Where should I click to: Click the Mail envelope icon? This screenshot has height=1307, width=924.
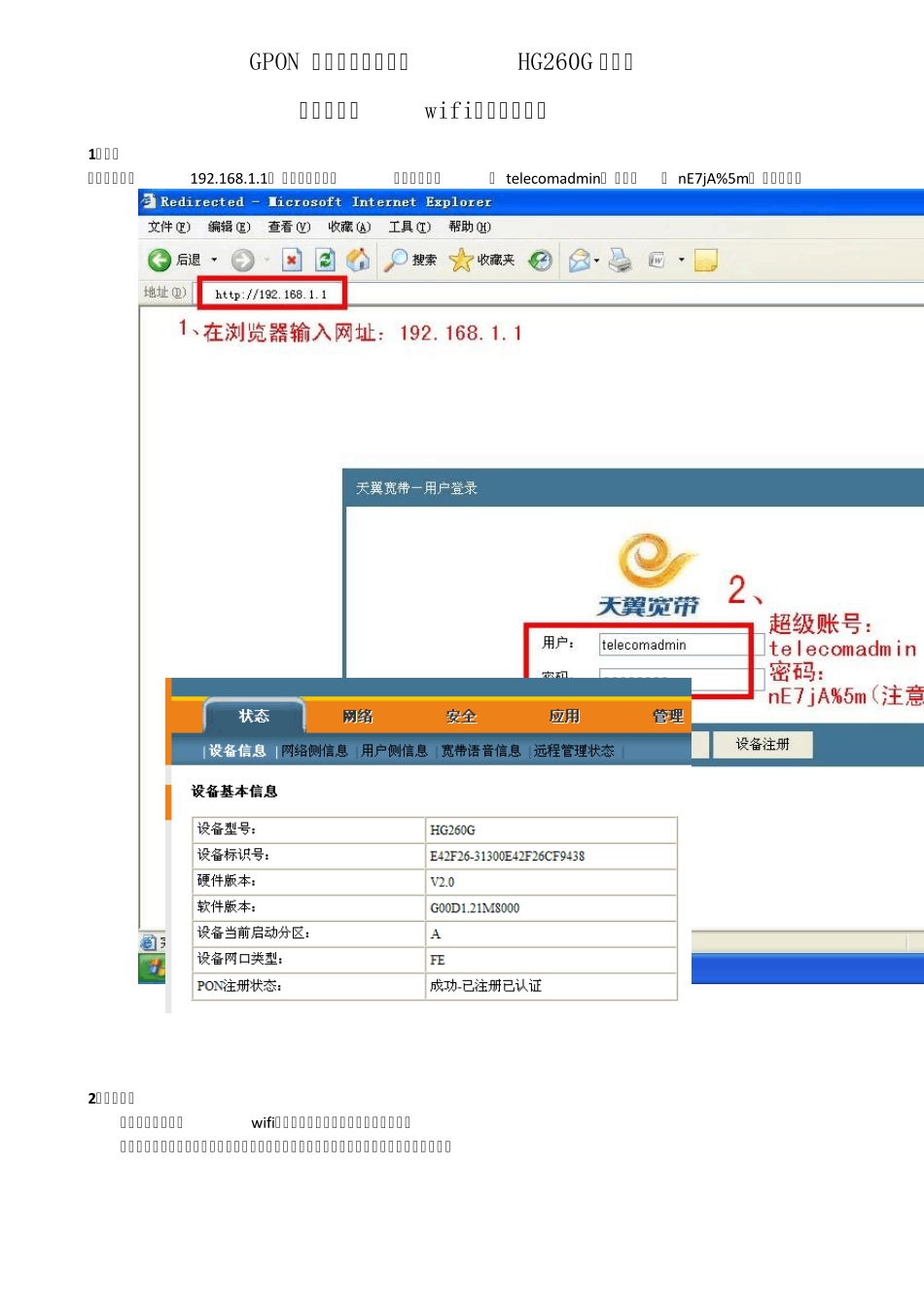[580, 260]
